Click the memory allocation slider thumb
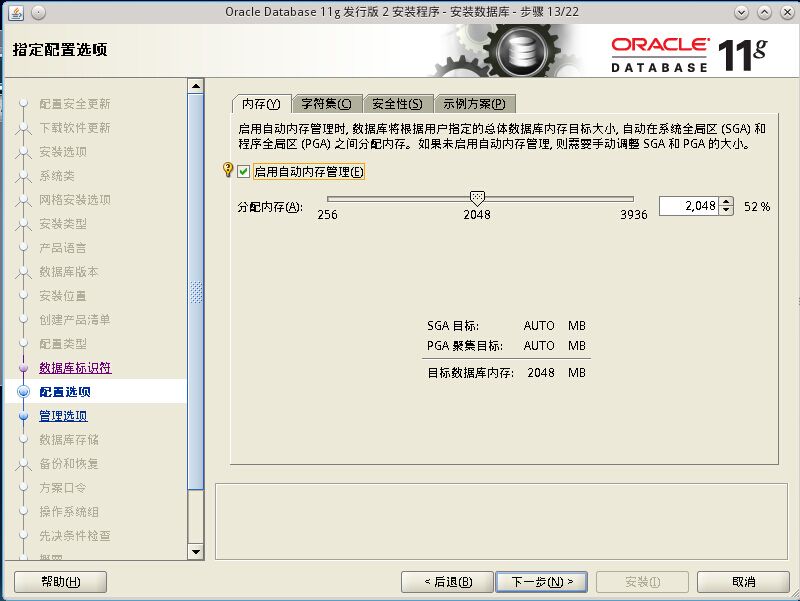This screenshot has width=800, height=601. tap(477, 198)
